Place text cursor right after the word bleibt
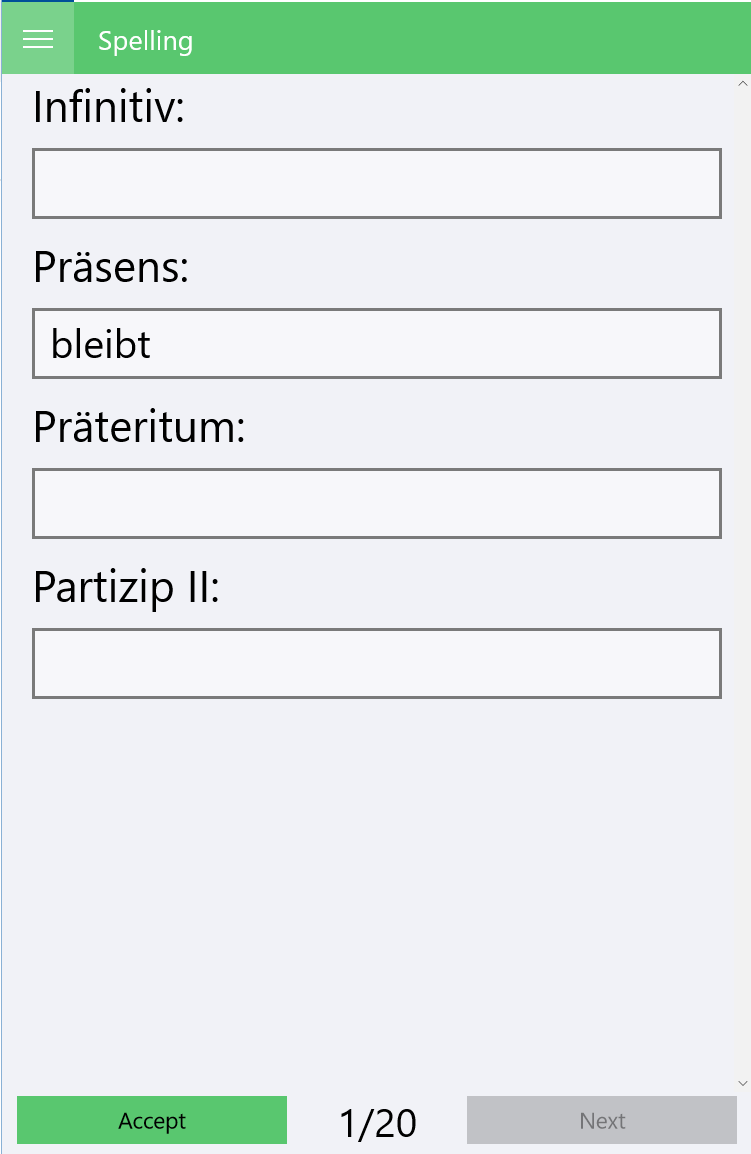 coord(153,345)
